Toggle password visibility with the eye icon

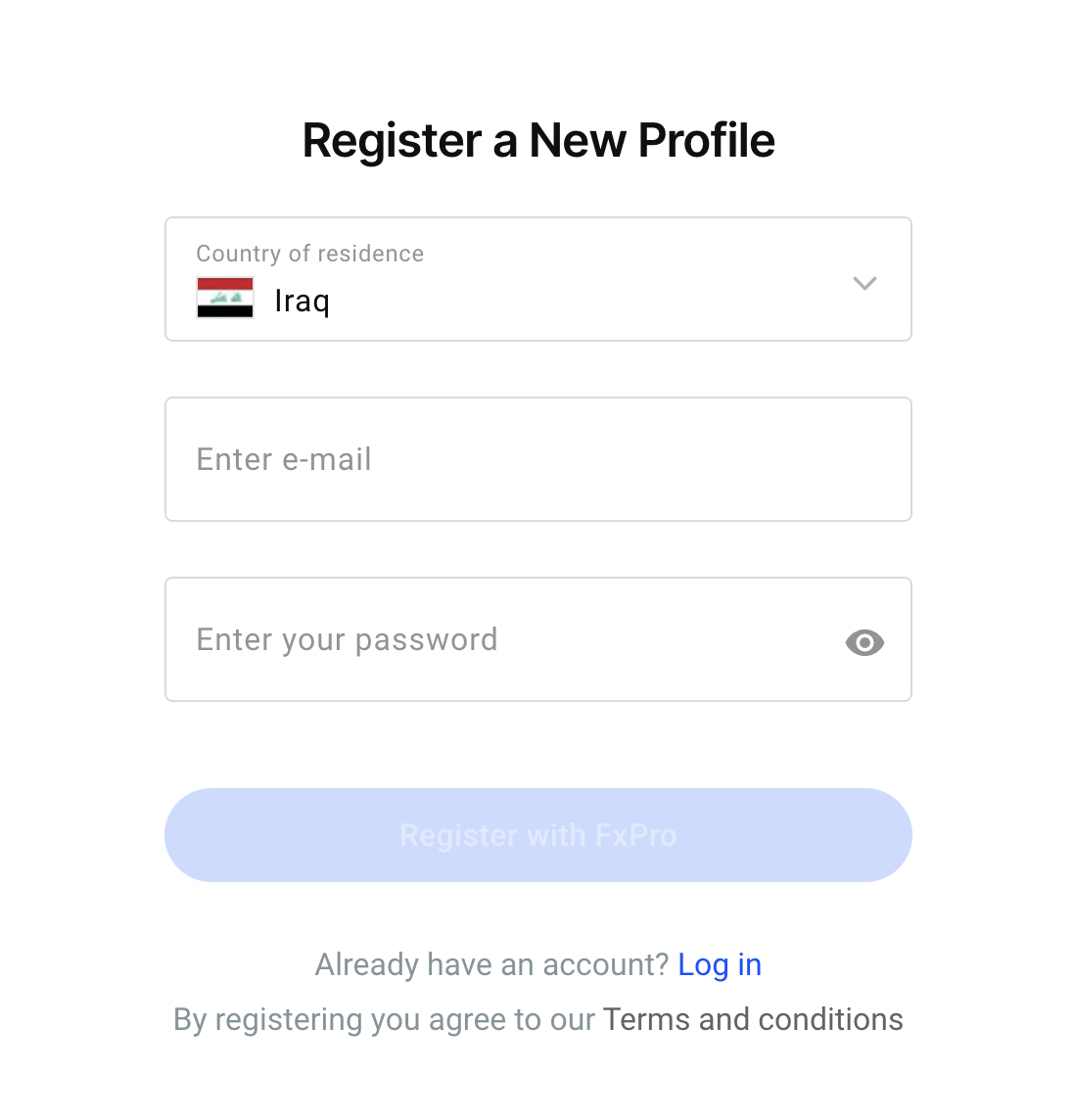[864, 643]
